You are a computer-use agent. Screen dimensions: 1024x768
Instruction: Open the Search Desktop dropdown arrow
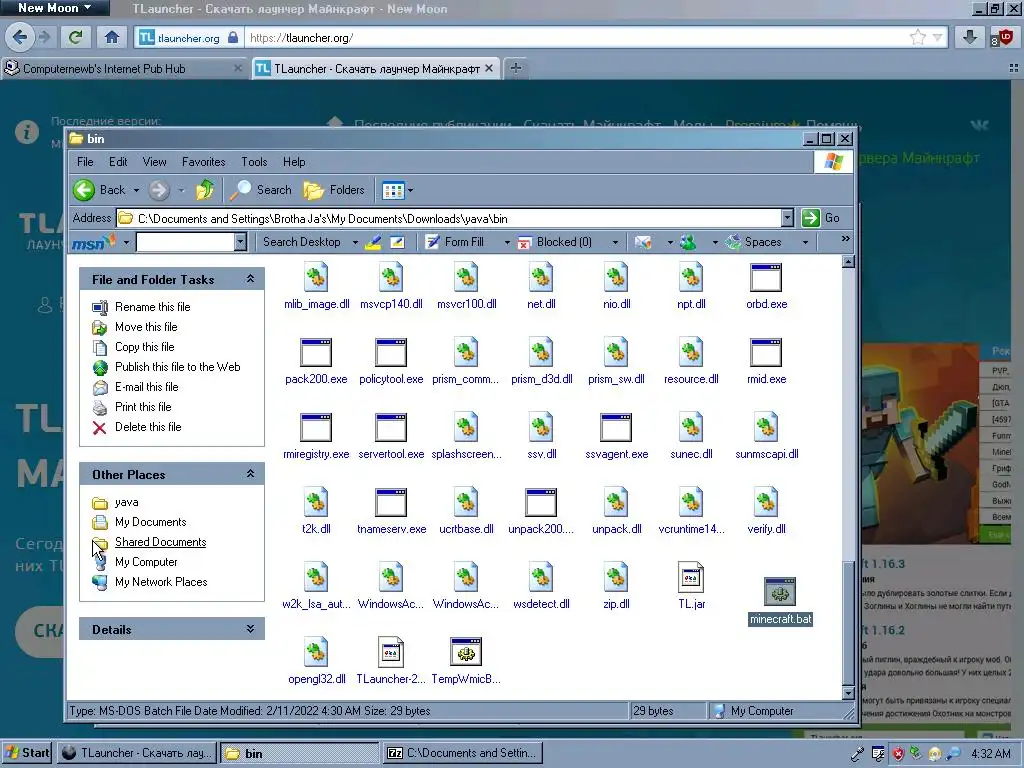(355, 243)
